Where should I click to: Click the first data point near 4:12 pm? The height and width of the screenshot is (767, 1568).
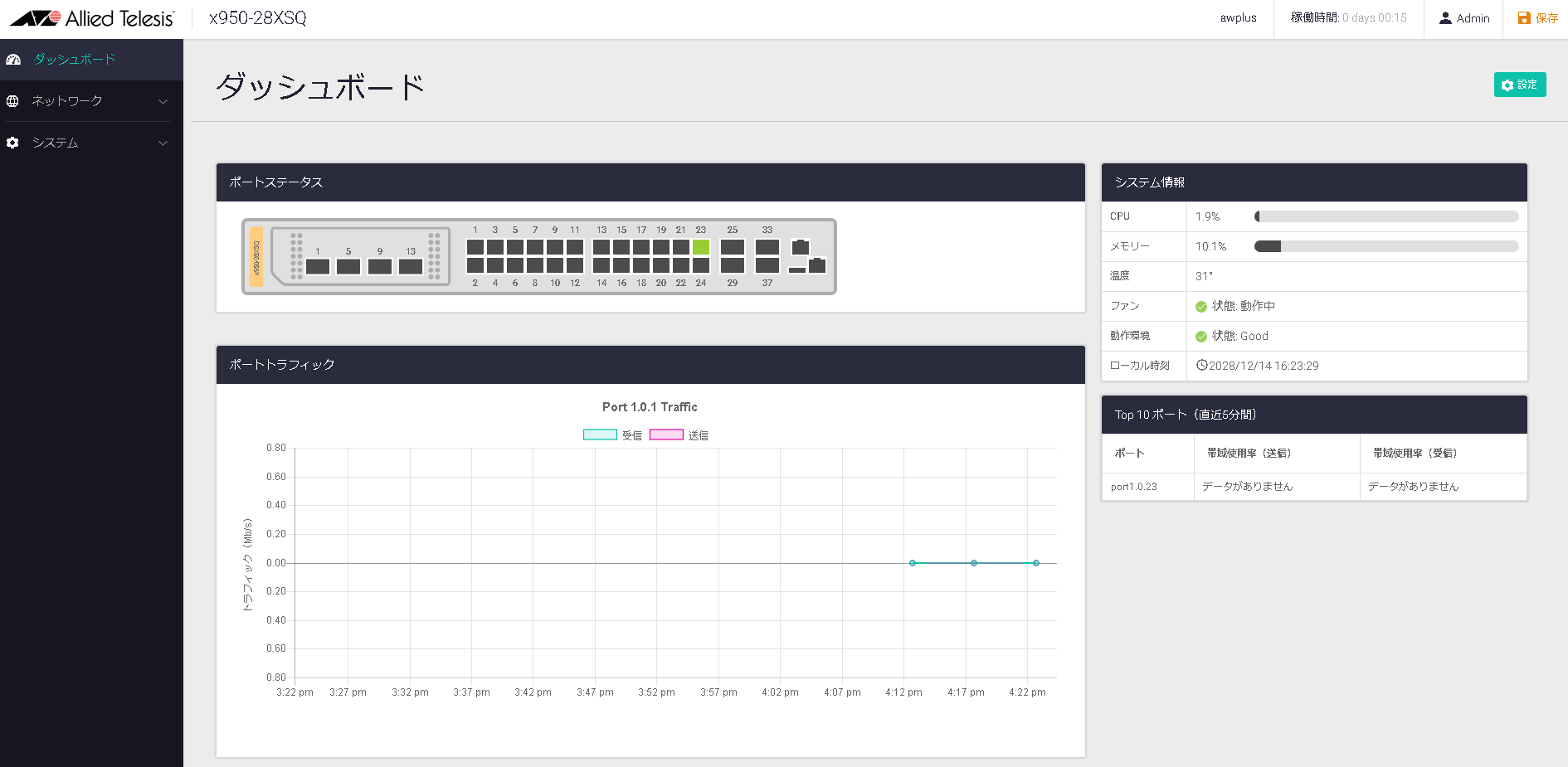(x=913, y=563)
